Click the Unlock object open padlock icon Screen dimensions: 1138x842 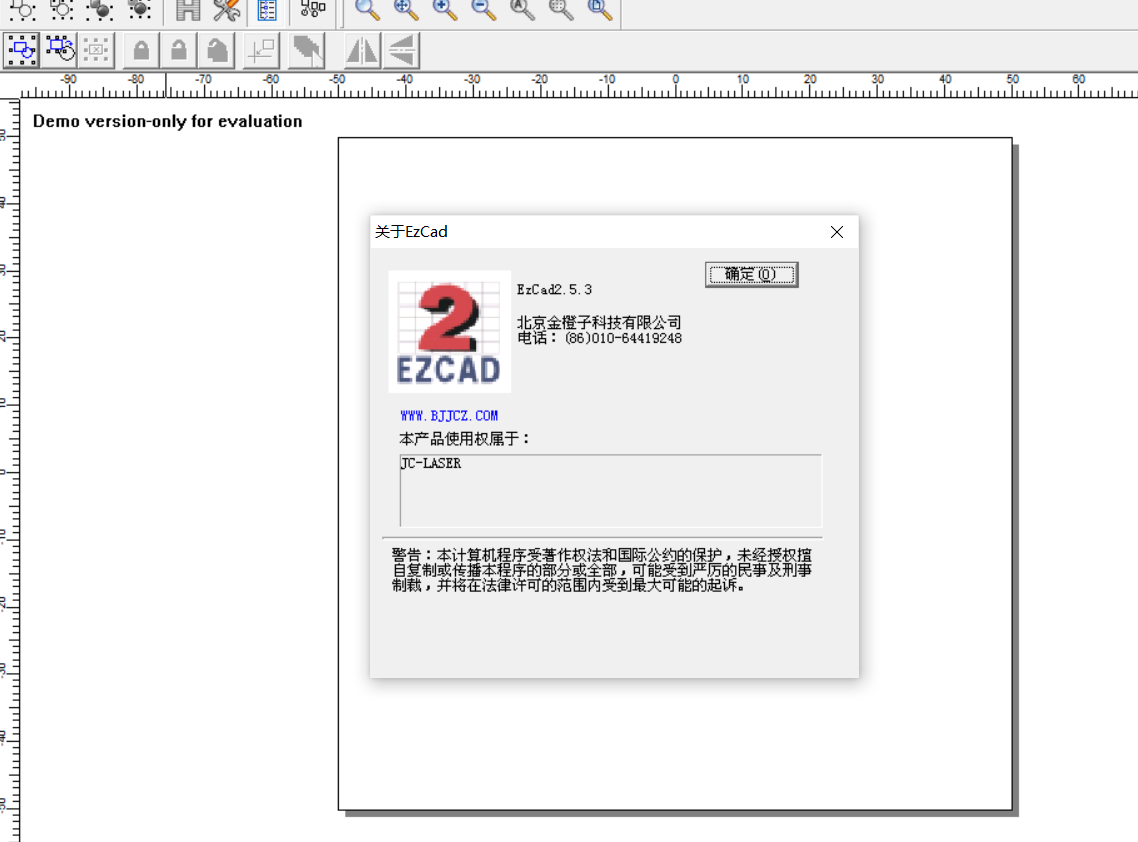tap(179, 51)
